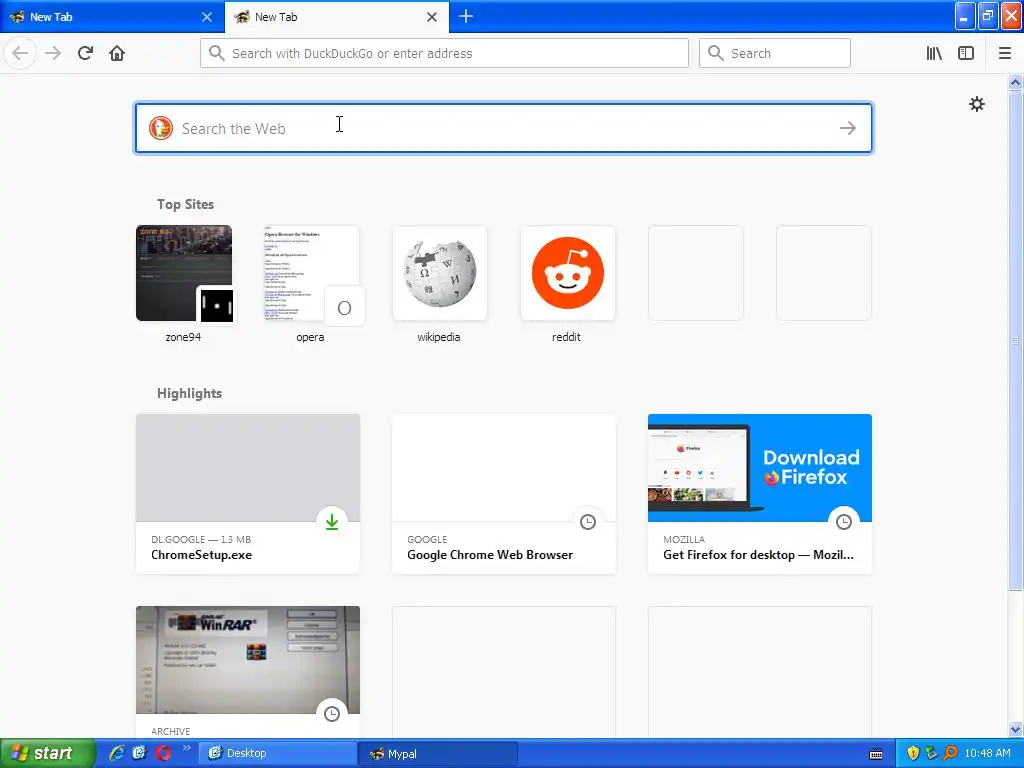Click the magnifier system tray icon
Screen dimensions: 1024x768
tap(950, 754)
